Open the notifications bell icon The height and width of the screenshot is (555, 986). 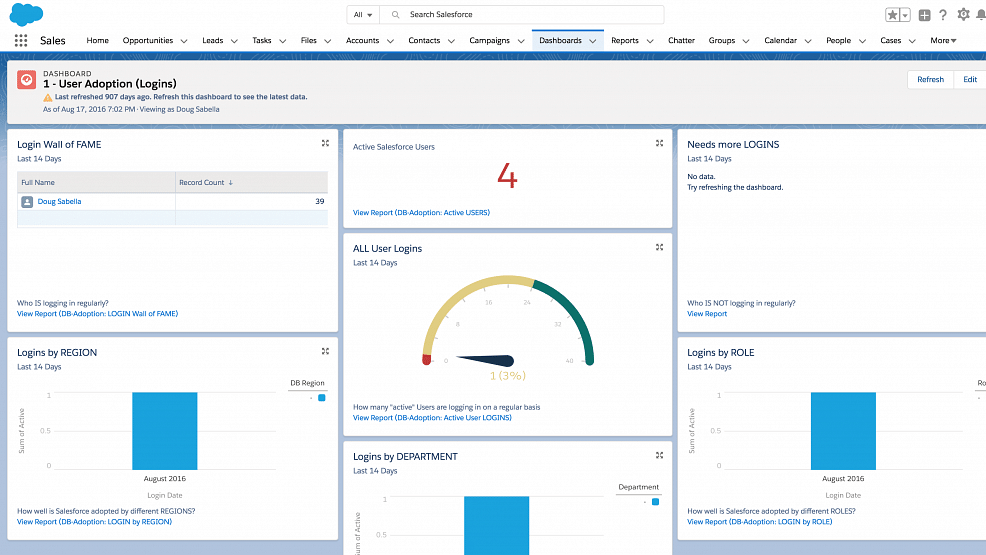point(981,14)
